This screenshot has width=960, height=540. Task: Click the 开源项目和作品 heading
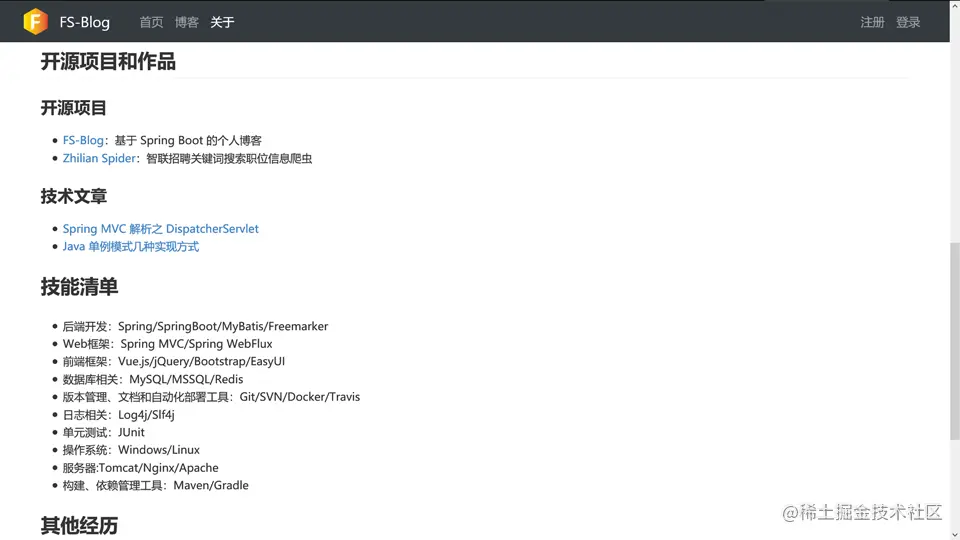(x=108, y=61)
